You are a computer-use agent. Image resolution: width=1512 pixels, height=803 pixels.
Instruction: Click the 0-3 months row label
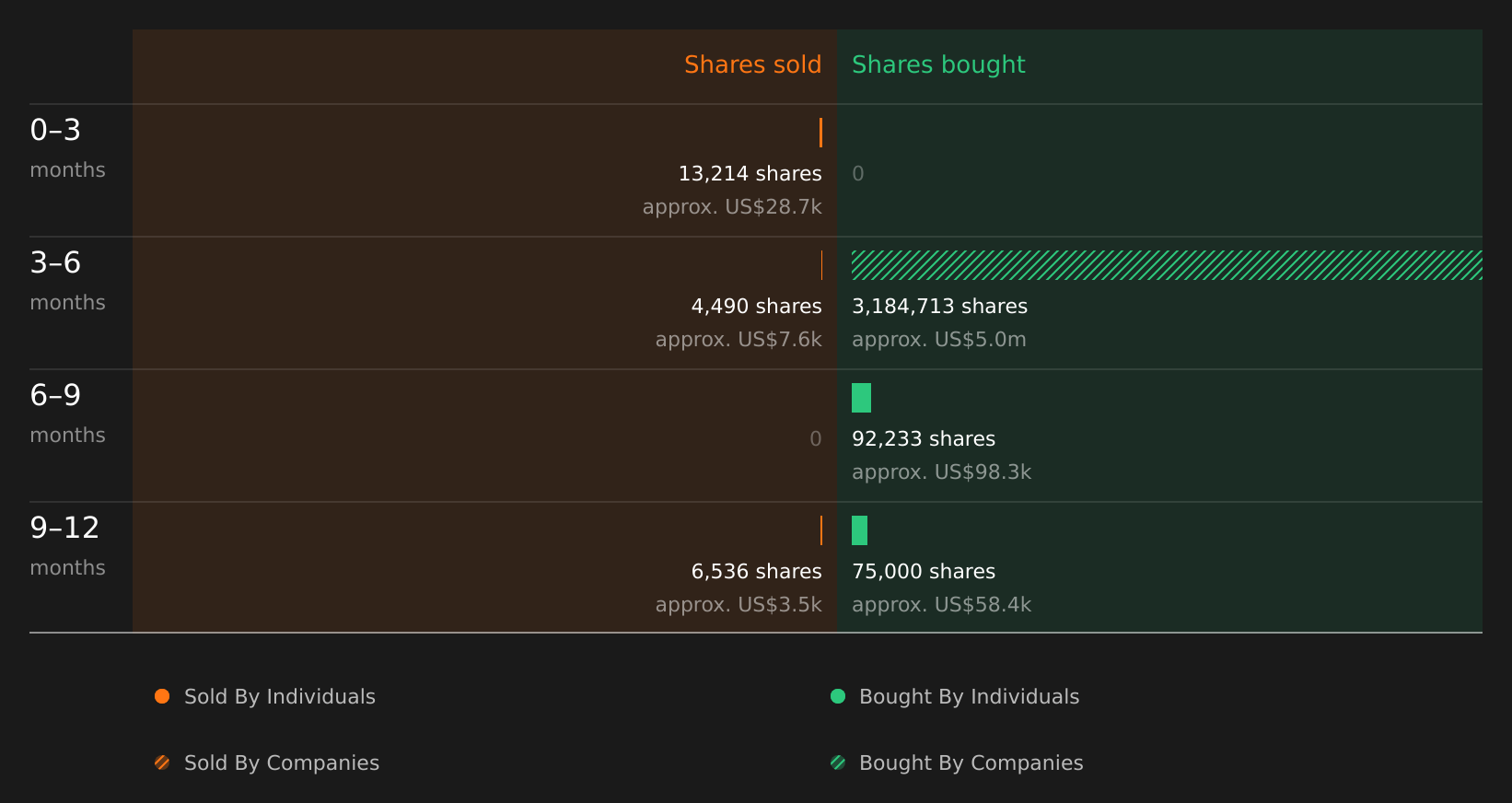[67, 147]
